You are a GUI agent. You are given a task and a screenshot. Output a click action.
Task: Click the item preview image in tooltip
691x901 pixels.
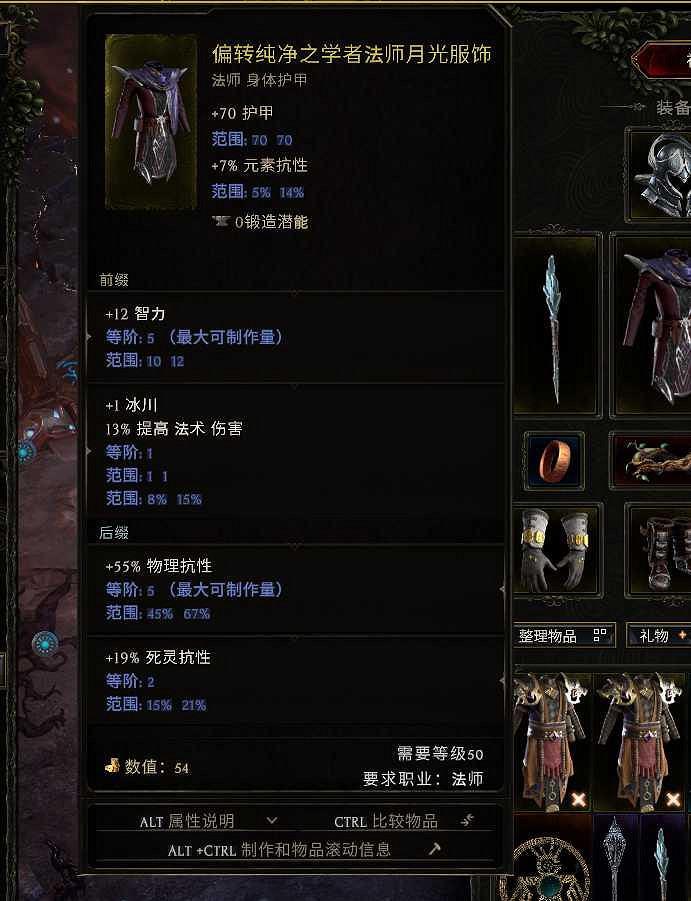(151, 122)
